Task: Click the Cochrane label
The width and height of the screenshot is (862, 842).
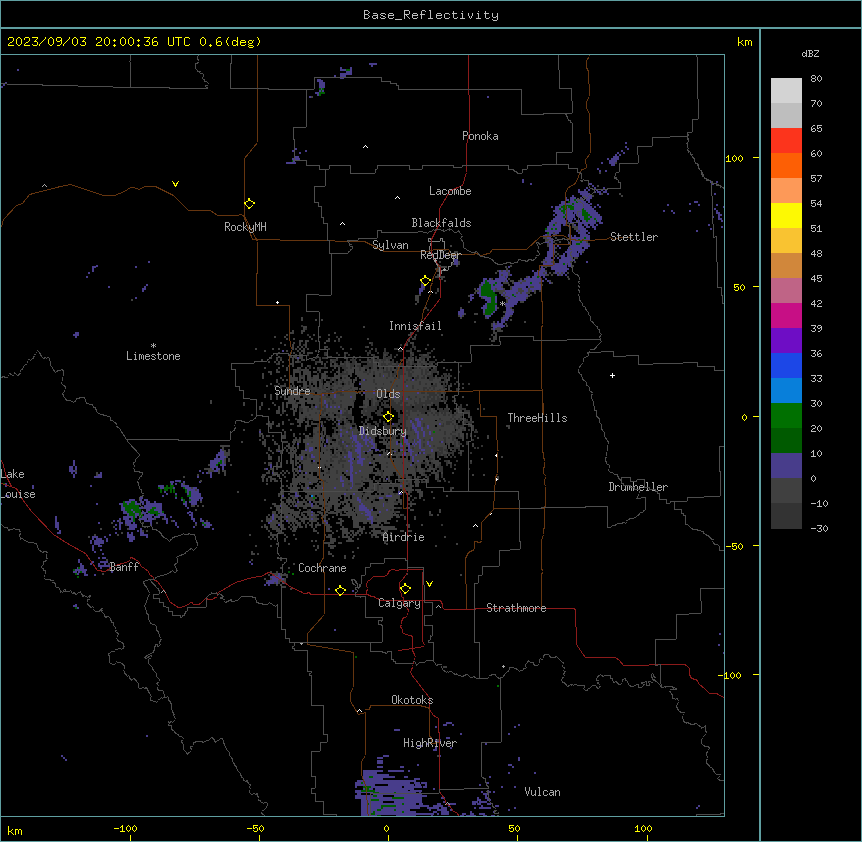Action: pos(322,568)
